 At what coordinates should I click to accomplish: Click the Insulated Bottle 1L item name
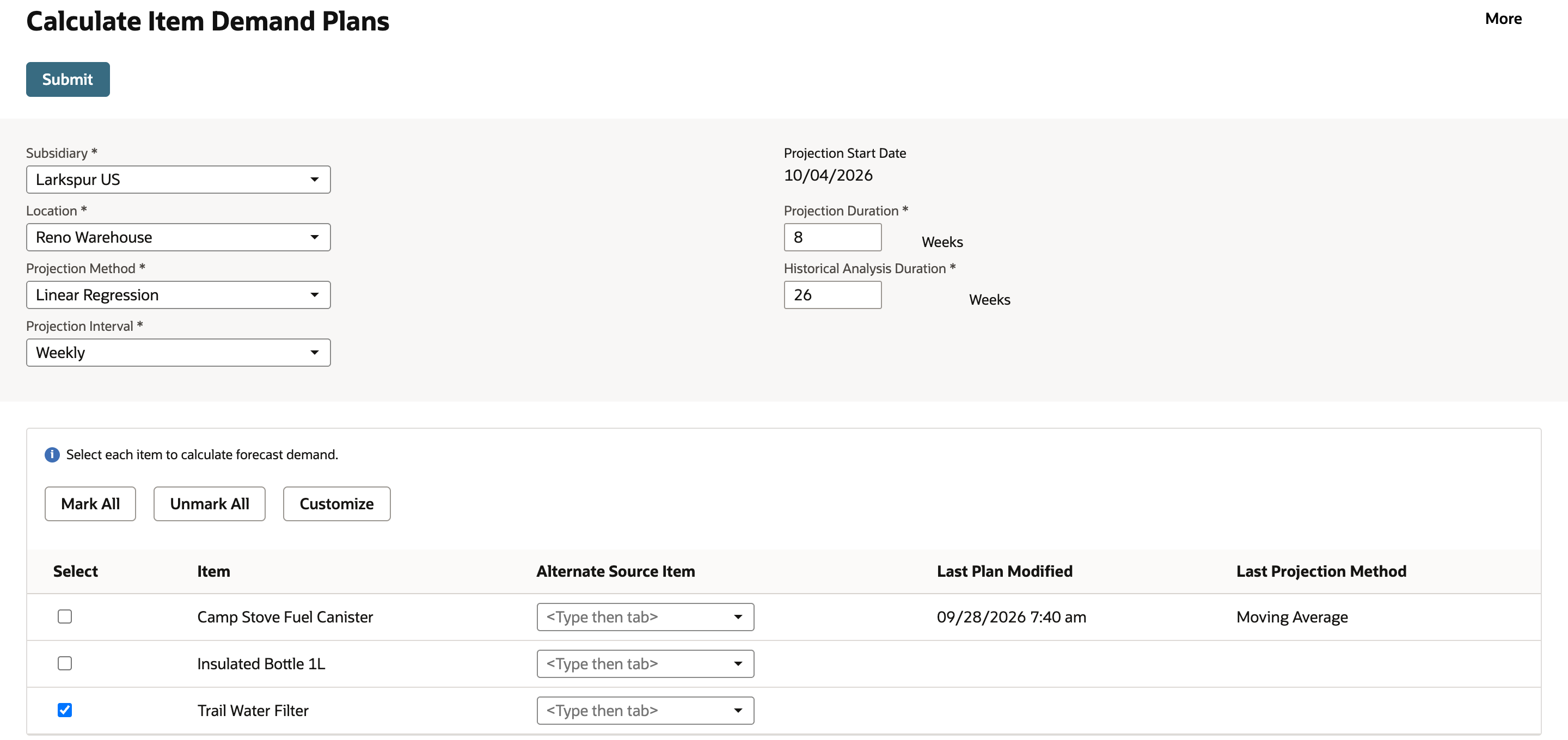(x=261, y=664)
